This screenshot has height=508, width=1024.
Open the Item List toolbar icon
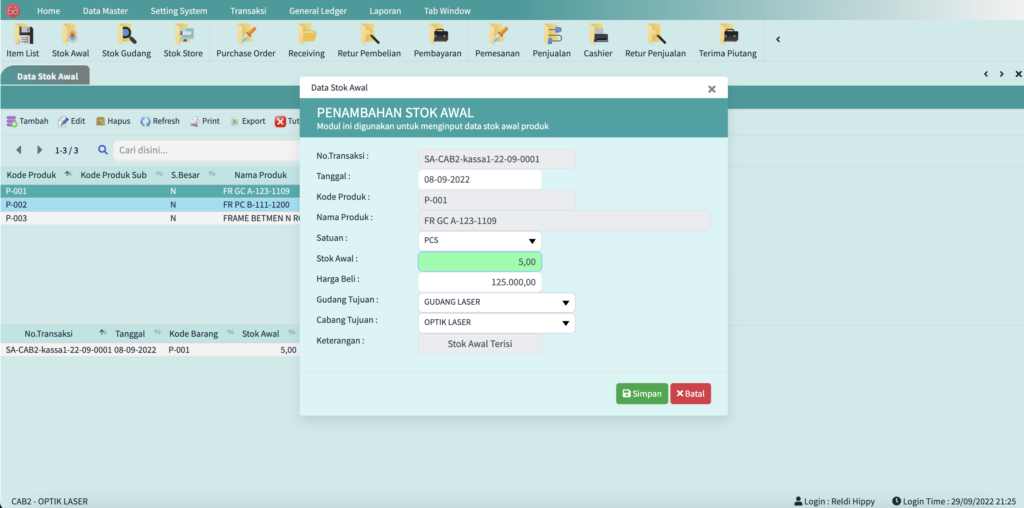click(22, 40)
